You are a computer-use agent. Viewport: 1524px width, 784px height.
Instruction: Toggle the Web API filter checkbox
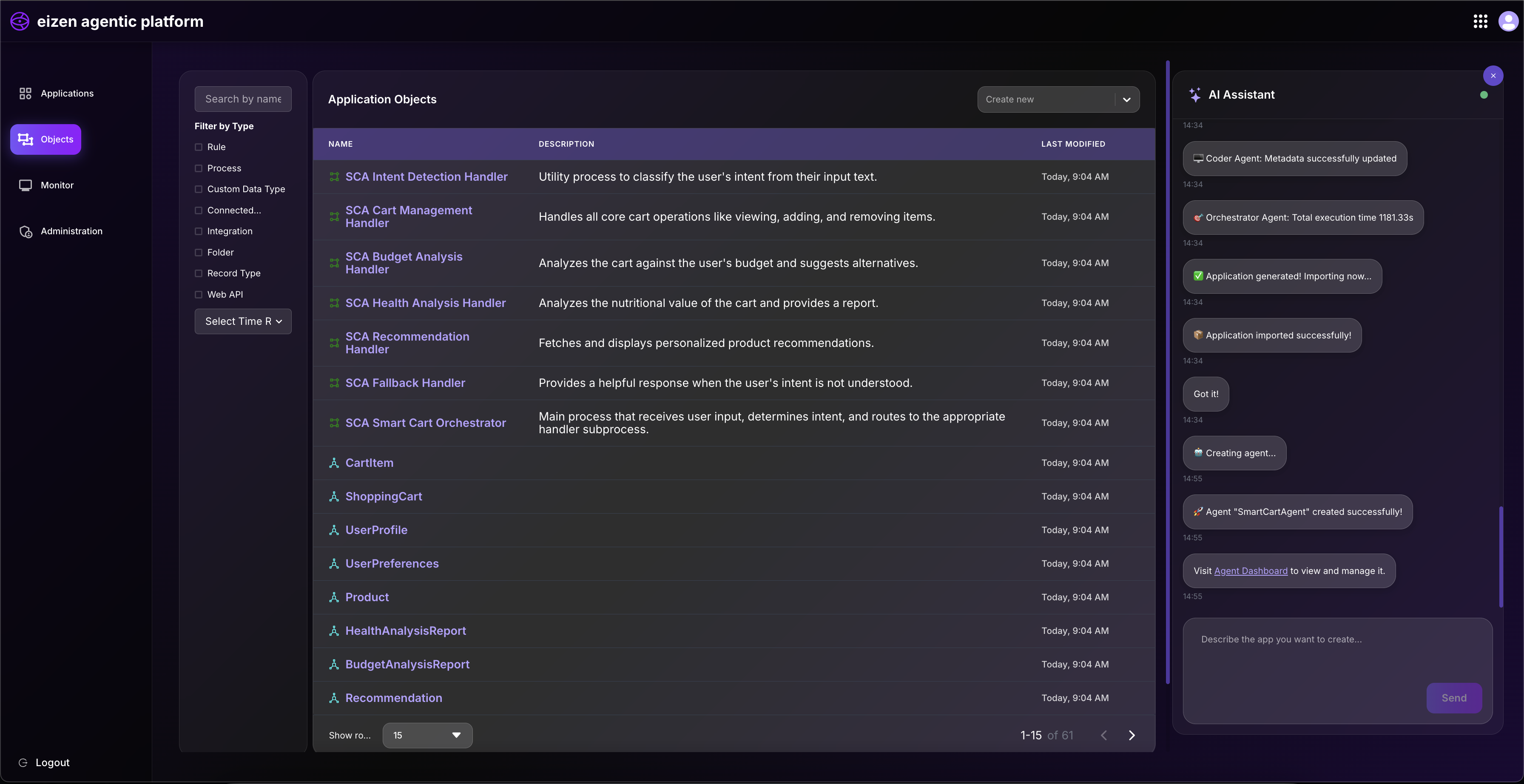[x=199, y=295]
